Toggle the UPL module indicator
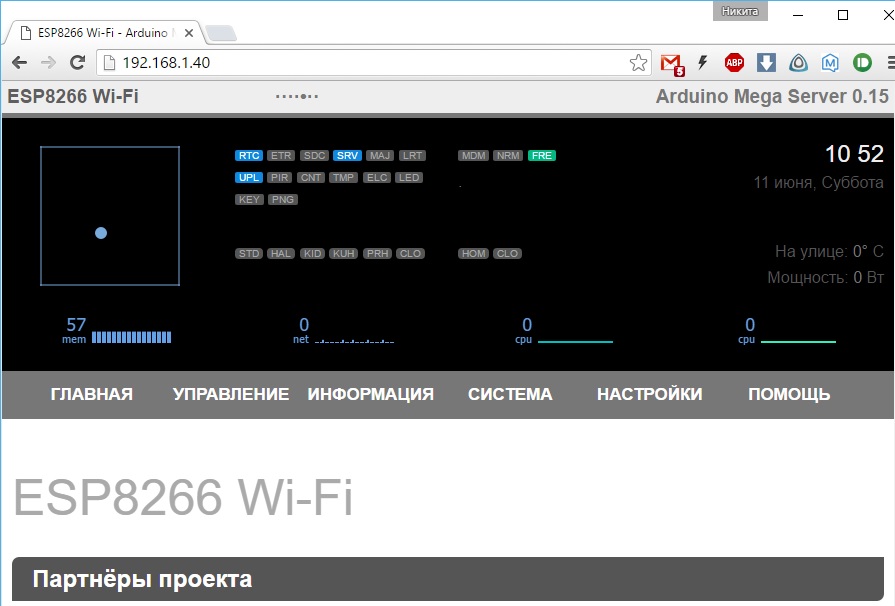The image size is (895, 606). [249, 177]
